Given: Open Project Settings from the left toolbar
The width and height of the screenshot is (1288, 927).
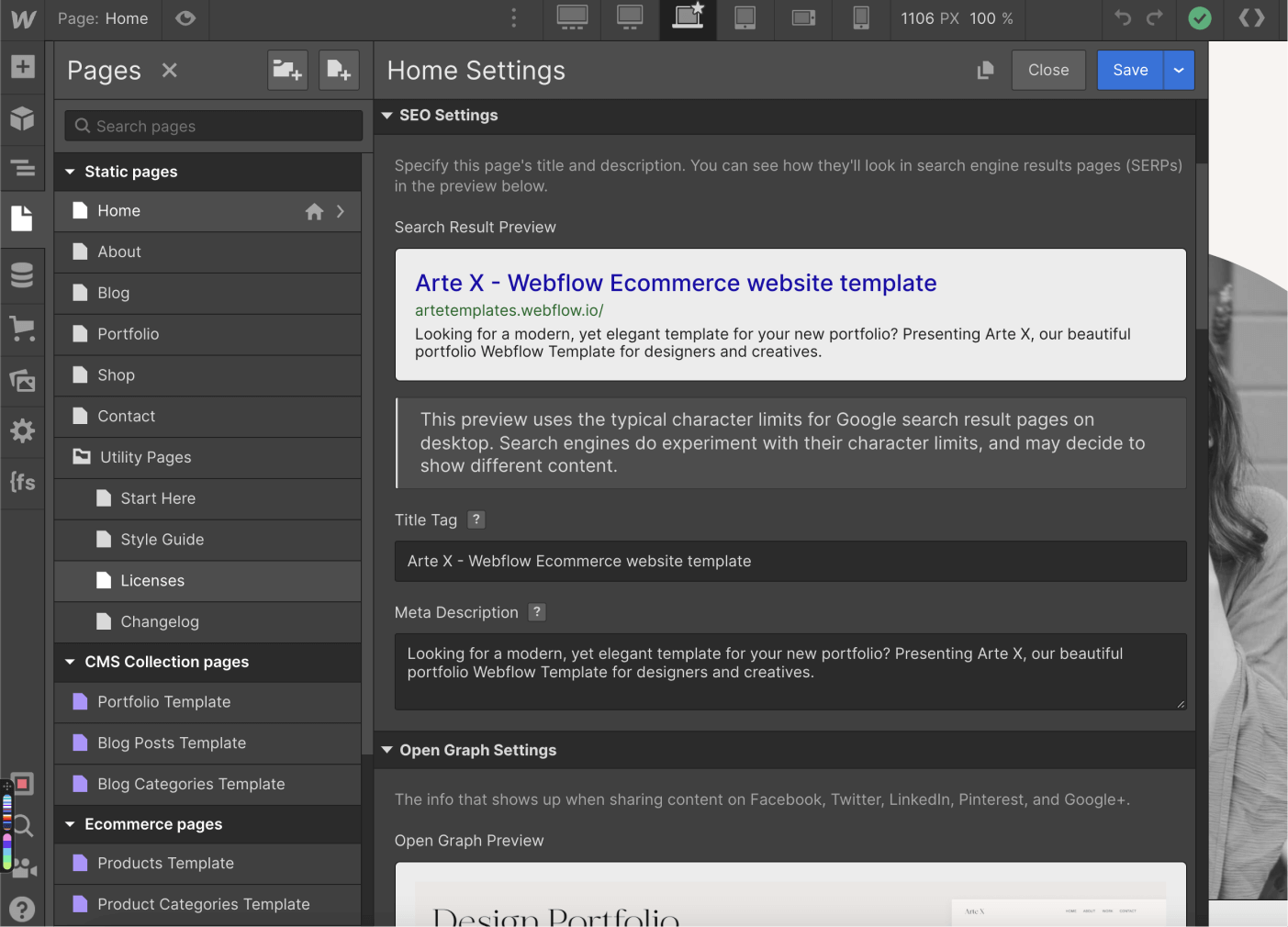Looking at the screenshot, I should [x=23, y=431].
